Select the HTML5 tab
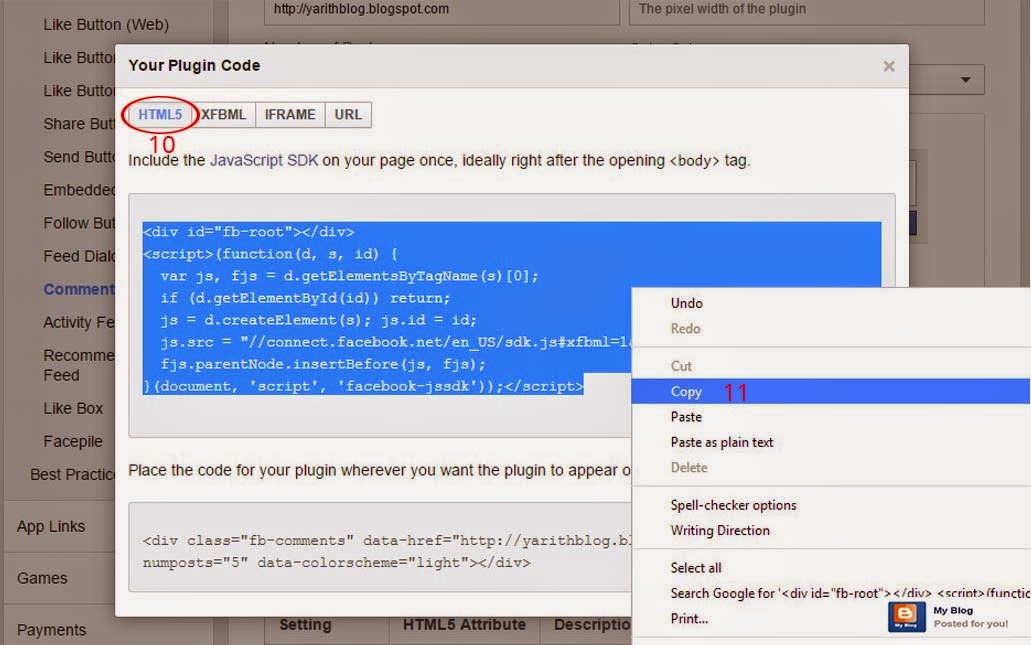This screenshot has width=1031, height=645. coord(160,114)
